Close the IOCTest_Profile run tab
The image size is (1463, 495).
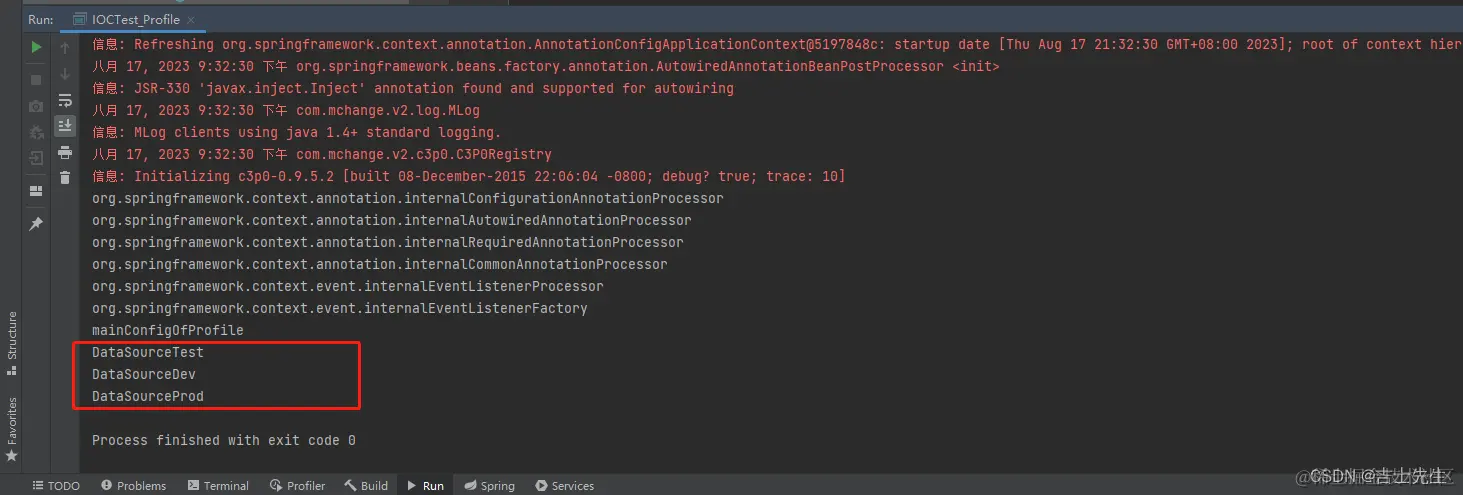(191, 19)
